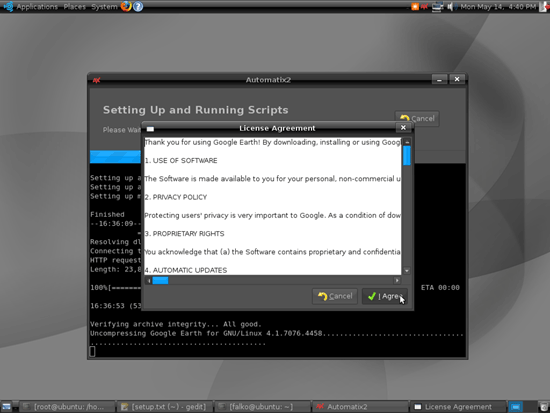Open the Places menu

(74, 7)
